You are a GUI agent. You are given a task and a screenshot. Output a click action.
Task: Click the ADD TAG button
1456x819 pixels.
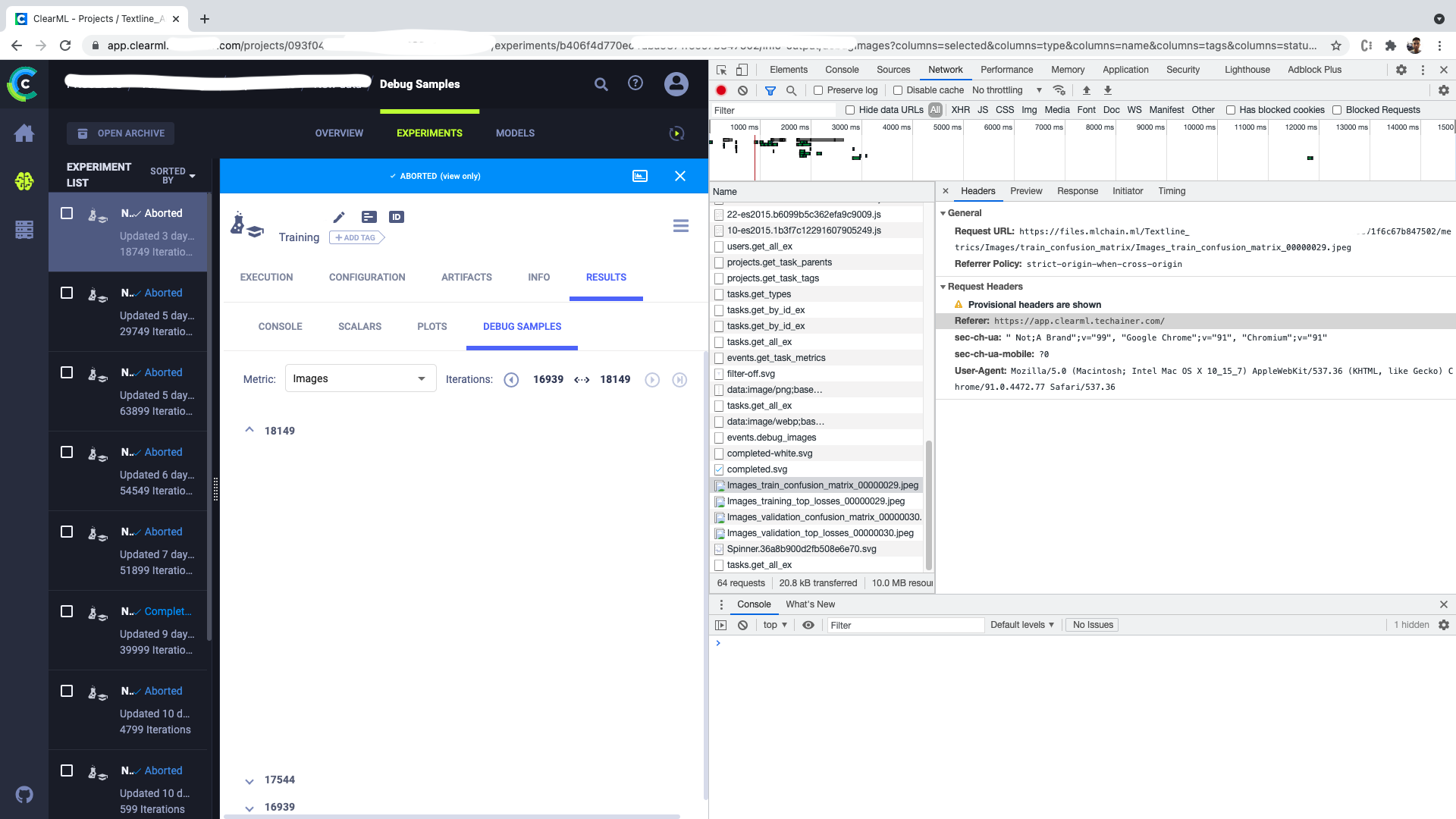tap(356, 237)
